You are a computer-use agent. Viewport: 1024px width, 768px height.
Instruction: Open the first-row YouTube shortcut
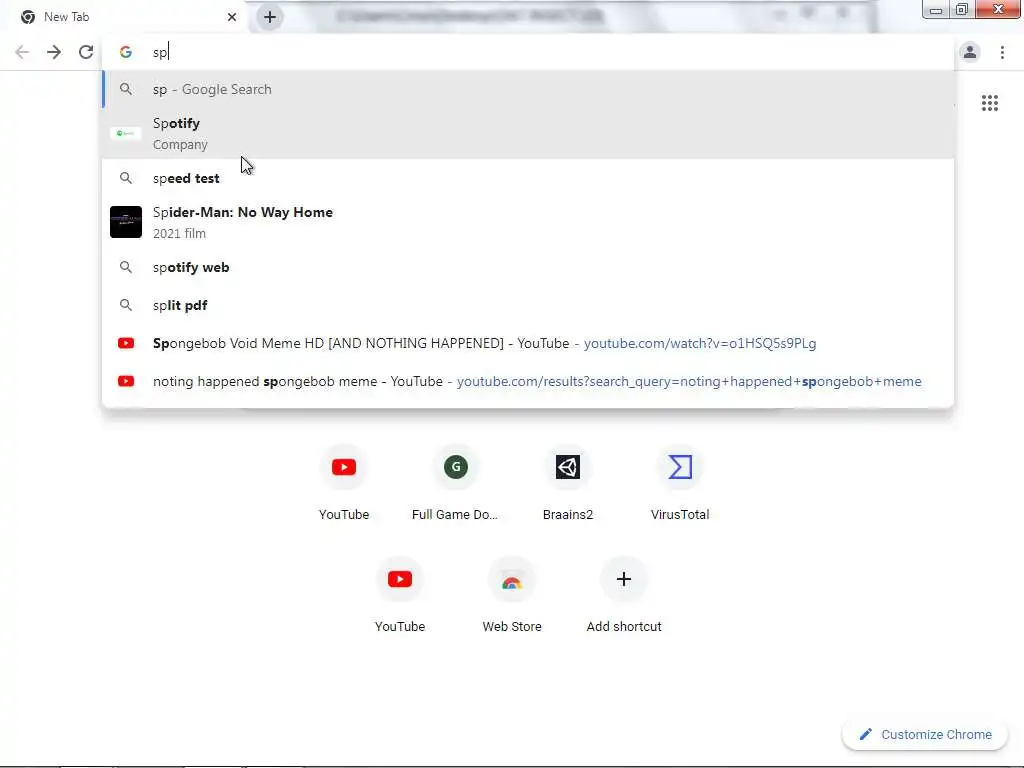(x=344, y=483)
